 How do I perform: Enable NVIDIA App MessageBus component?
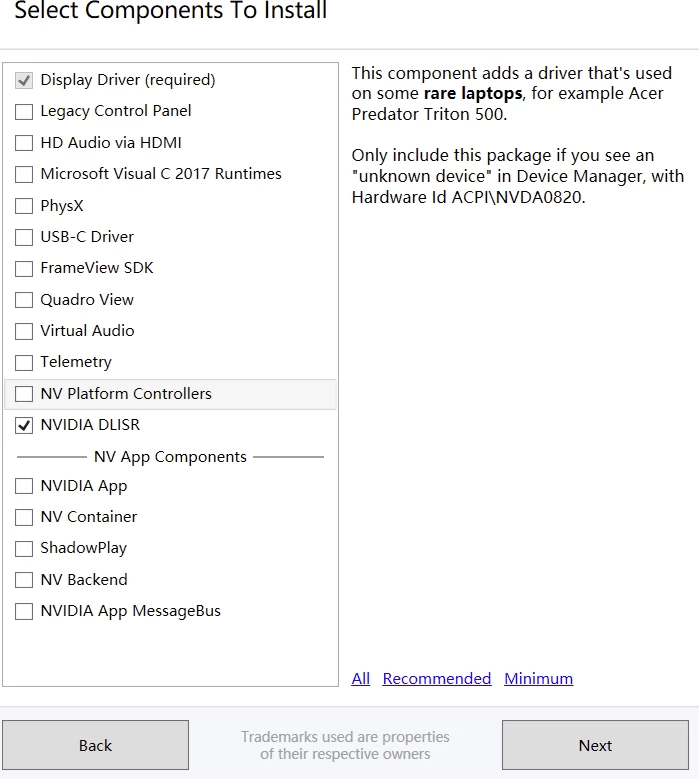coord(24,612)
